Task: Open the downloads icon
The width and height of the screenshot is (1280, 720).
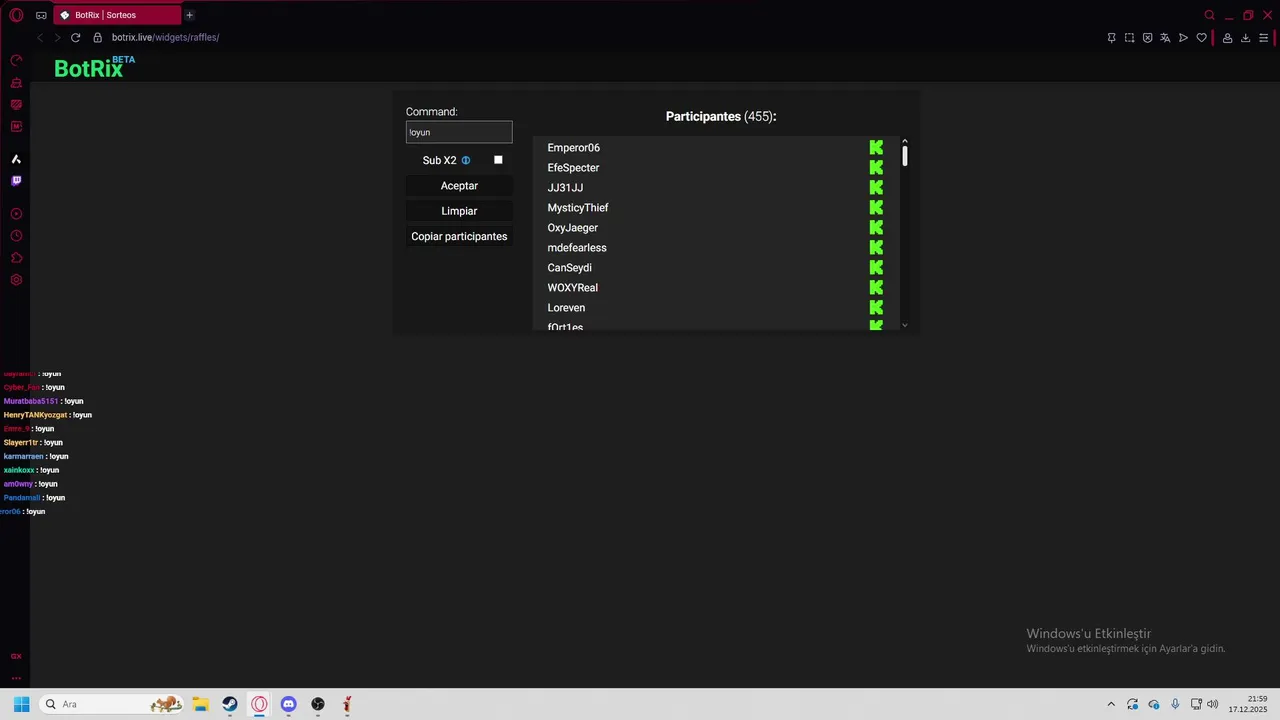Action: 1245,38
